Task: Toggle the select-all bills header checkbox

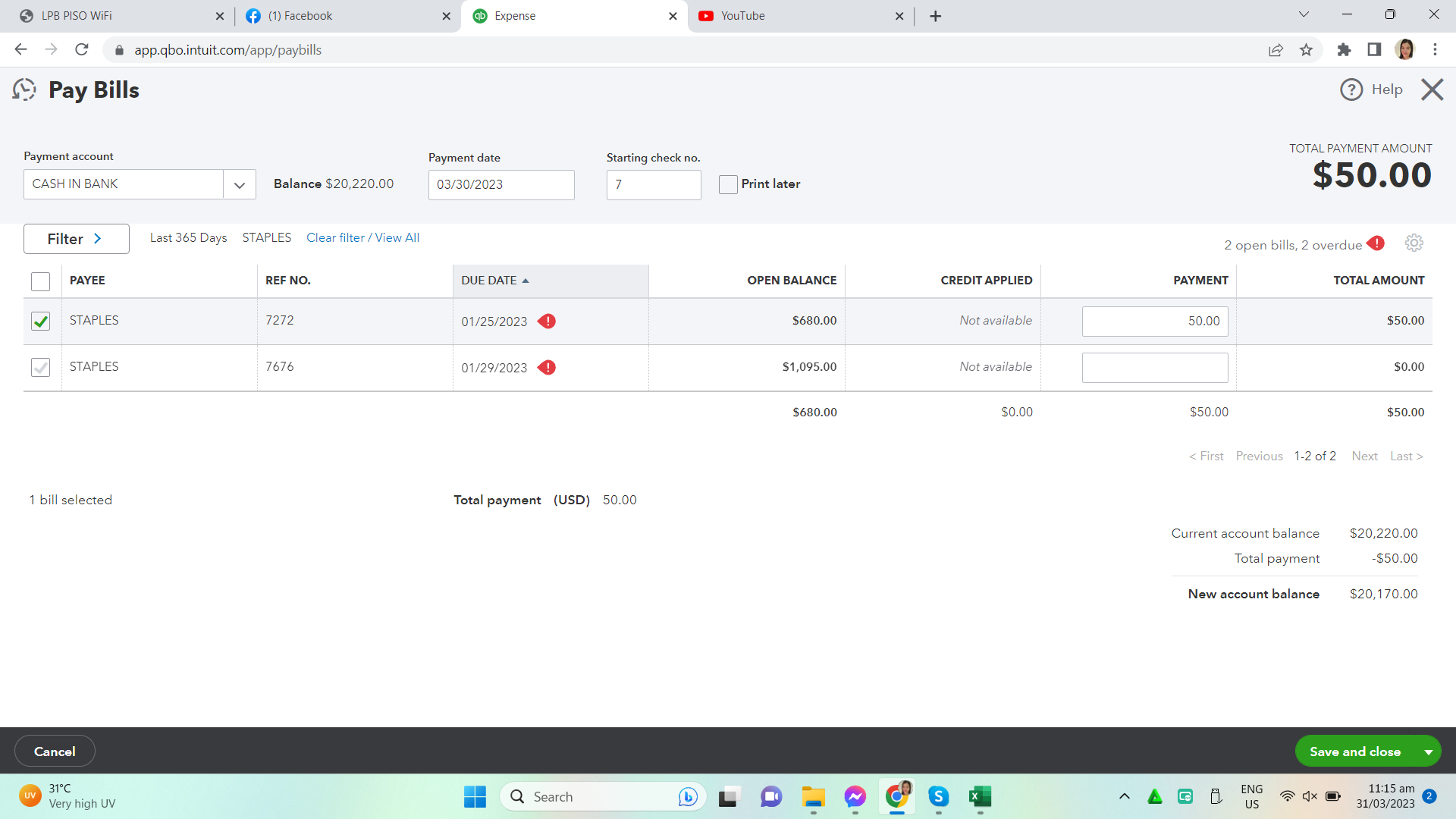Action: point(40,281)
